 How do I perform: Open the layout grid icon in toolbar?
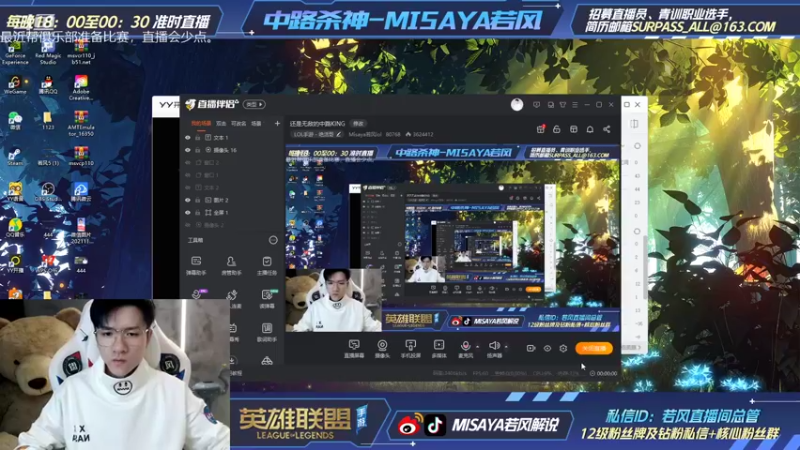point(573,129)
